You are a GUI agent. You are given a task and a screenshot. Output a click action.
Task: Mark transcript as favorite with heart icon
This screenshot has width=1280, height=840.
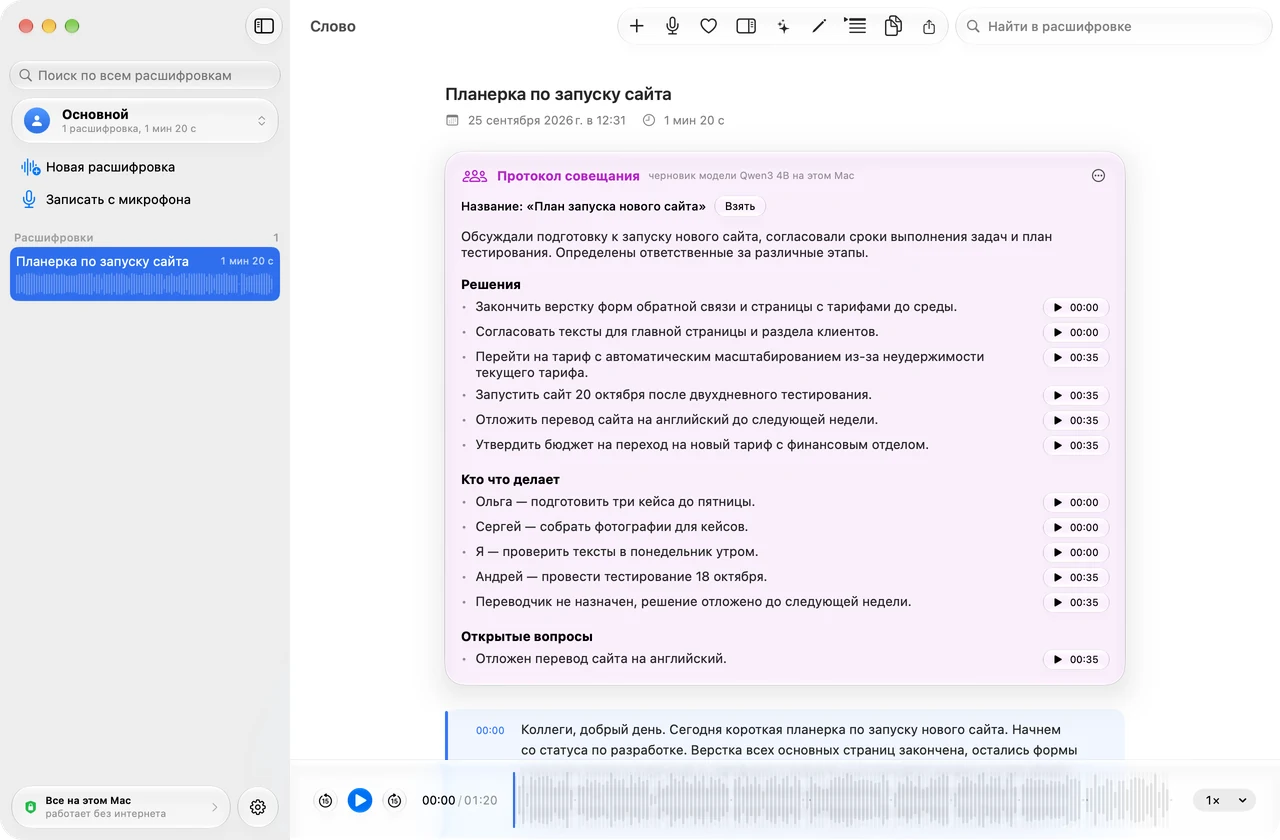click(709, 27)
